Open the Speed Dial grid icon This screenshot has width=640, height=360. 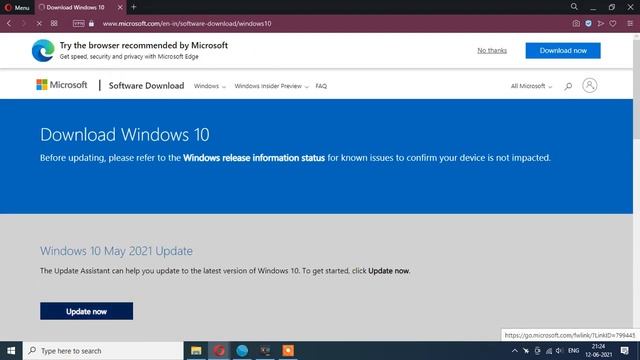(54, 23)
